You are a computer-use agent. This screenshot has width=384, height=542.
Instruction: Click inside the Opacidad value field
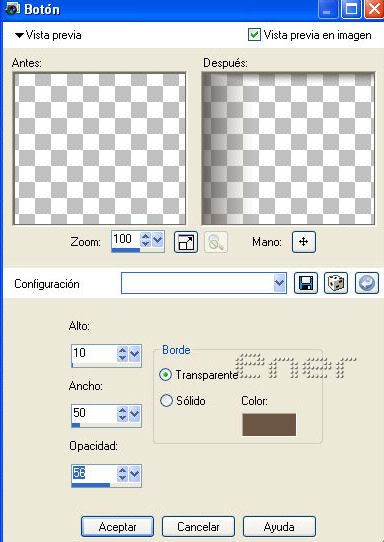point(94,473)
